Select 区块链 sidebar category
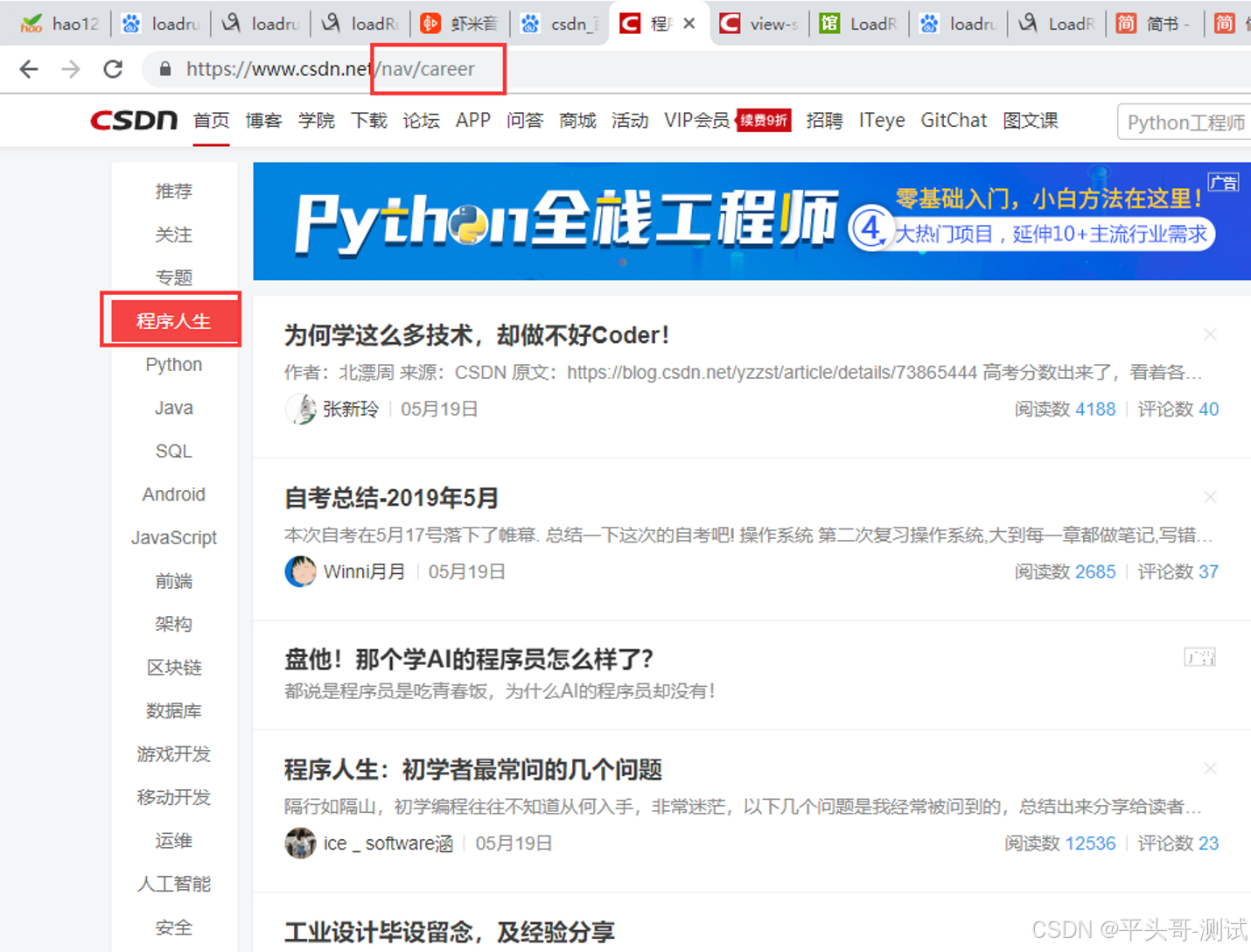 [174, 668]
